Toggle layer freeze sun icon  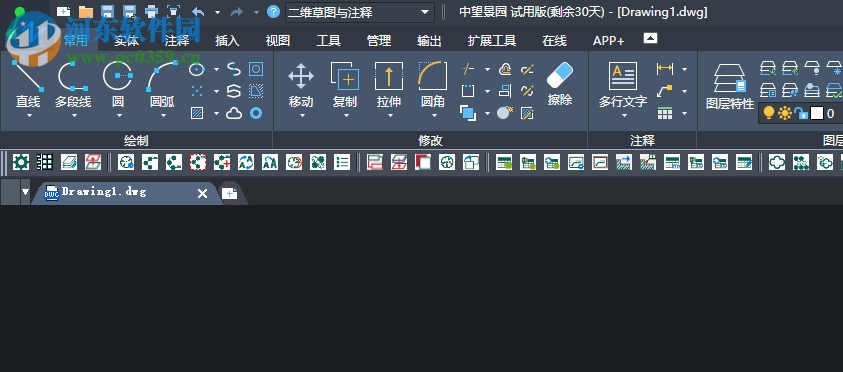[x=785, y=113]
